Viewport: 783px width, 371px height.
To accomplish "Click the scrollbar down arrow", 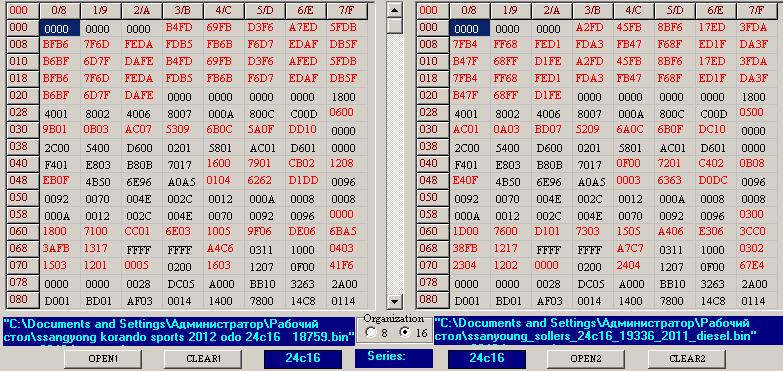I will pyautogui.click(x=395, y=301).
